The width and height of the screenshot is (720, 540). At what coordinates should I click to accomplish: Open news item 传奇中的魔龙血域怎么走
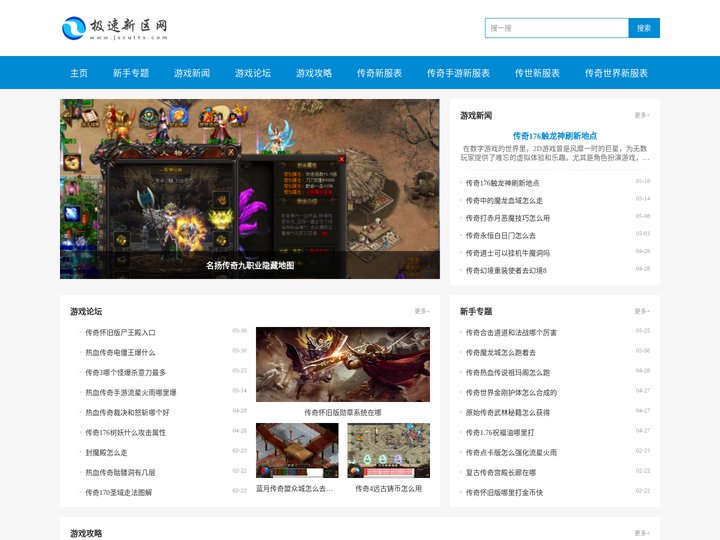click(504, 201)
